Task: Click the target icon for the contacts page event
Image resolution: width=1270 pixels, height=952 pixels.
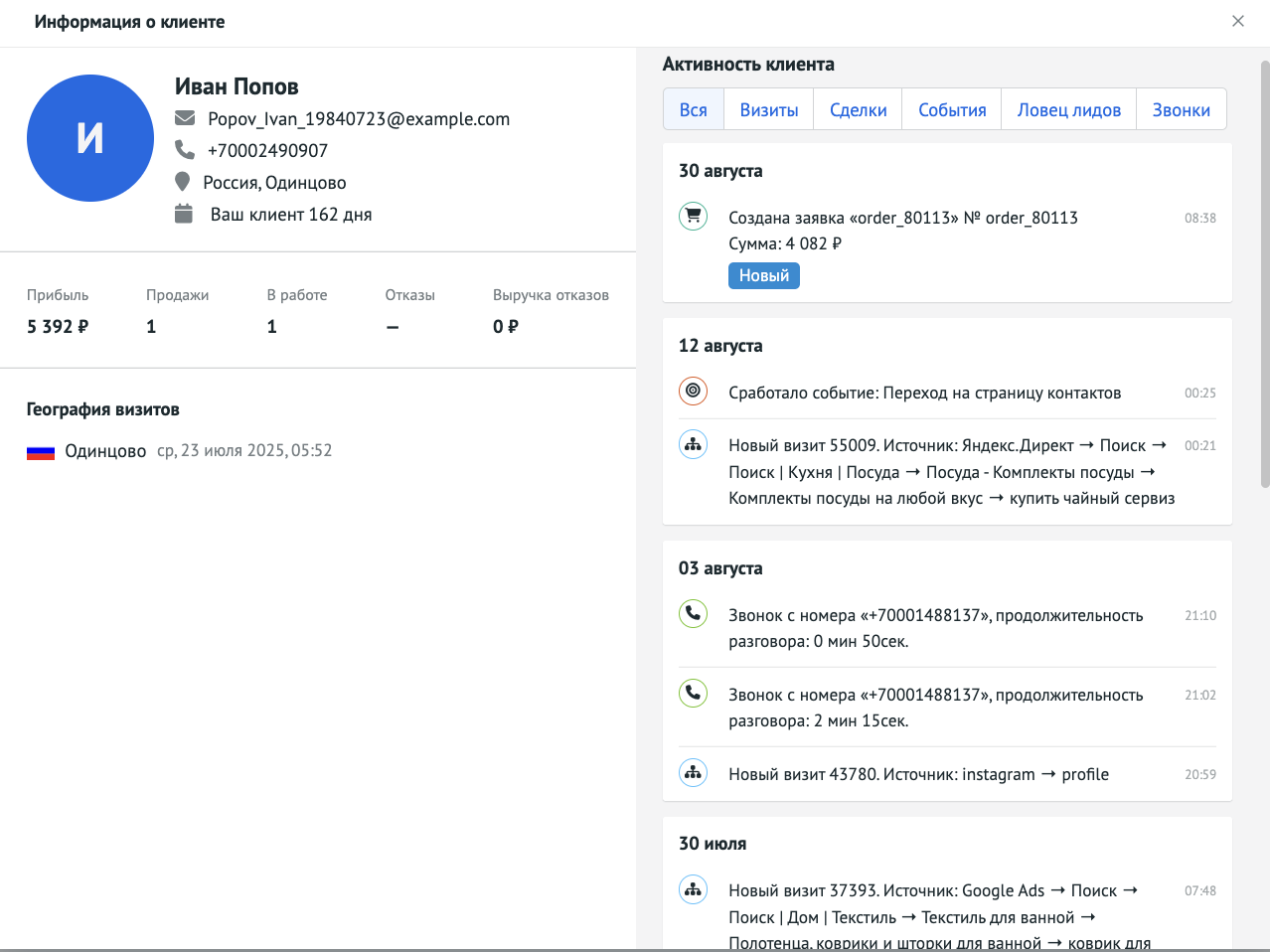Action: click(693, 392)
